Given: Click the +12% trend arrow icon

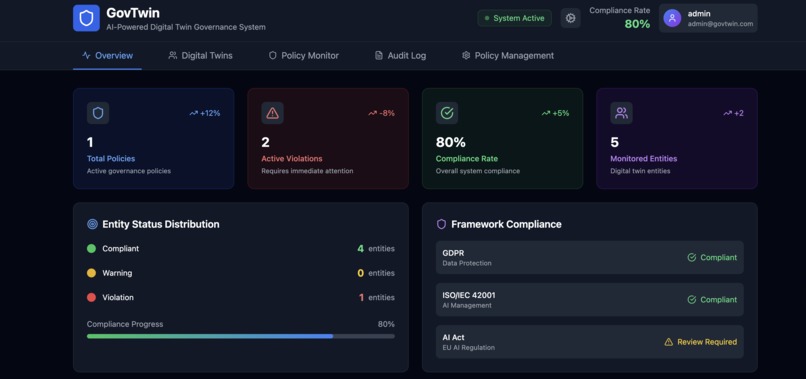Looking at the screenshot, I should click(193, 113).
